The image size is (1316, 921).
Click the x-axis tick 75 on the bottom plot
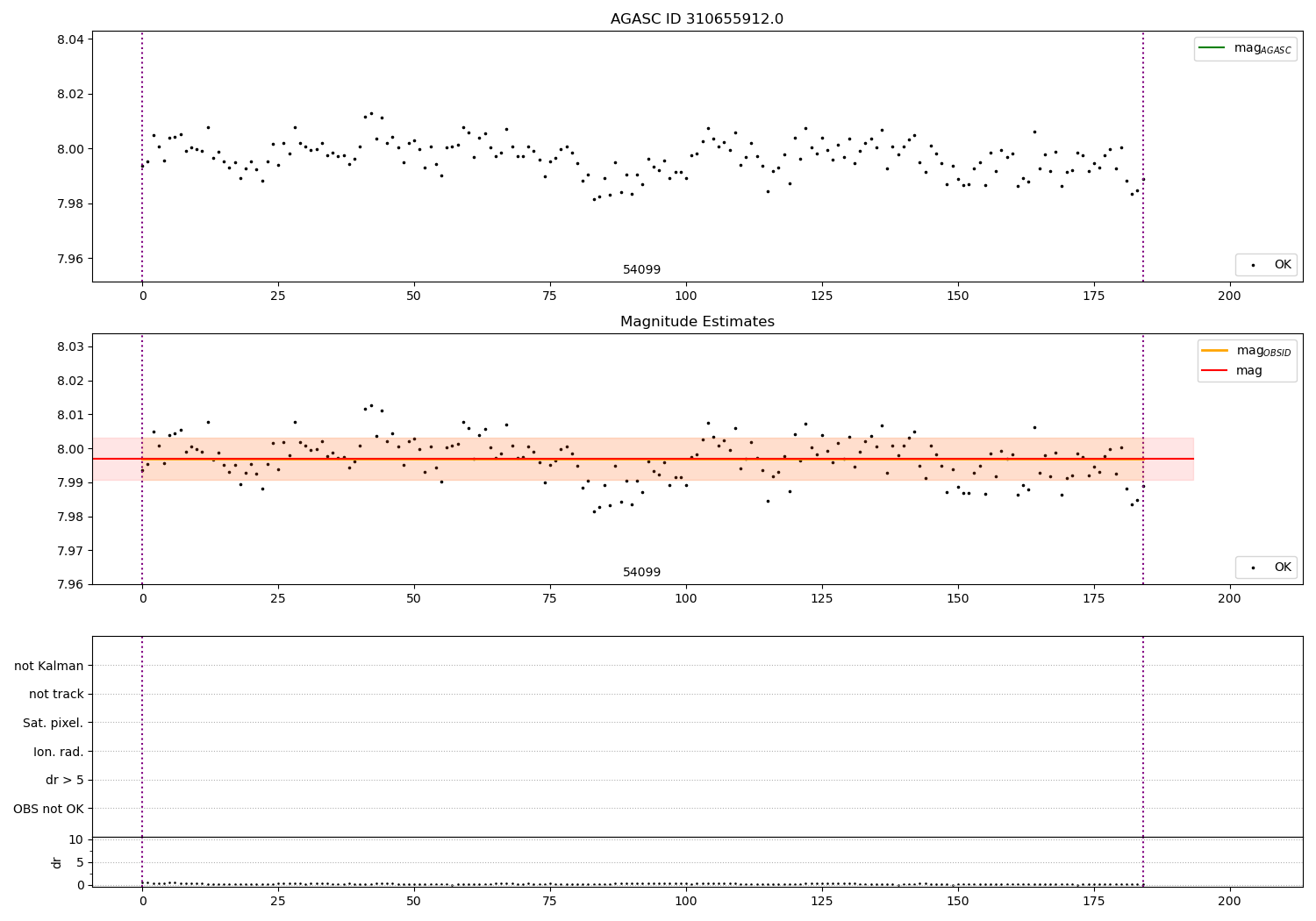pyautogui.click(x=550, y=901)
